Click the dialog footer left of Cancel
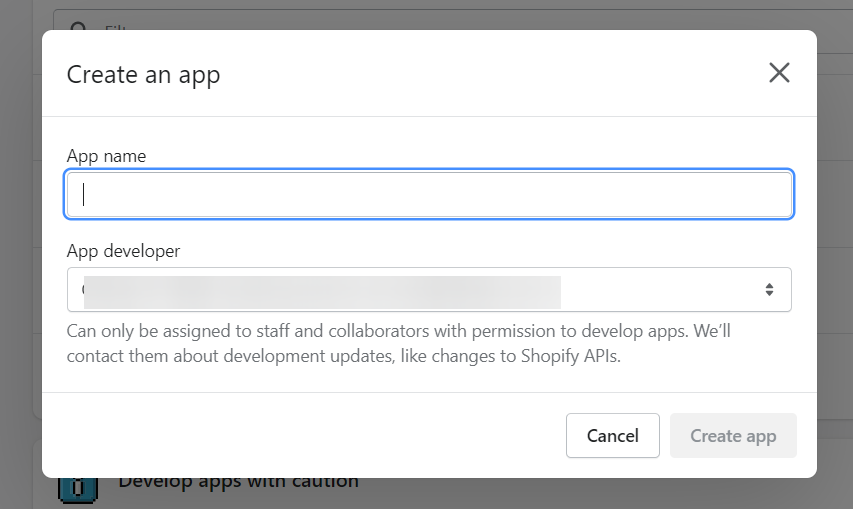 click(x=304, y=436)
